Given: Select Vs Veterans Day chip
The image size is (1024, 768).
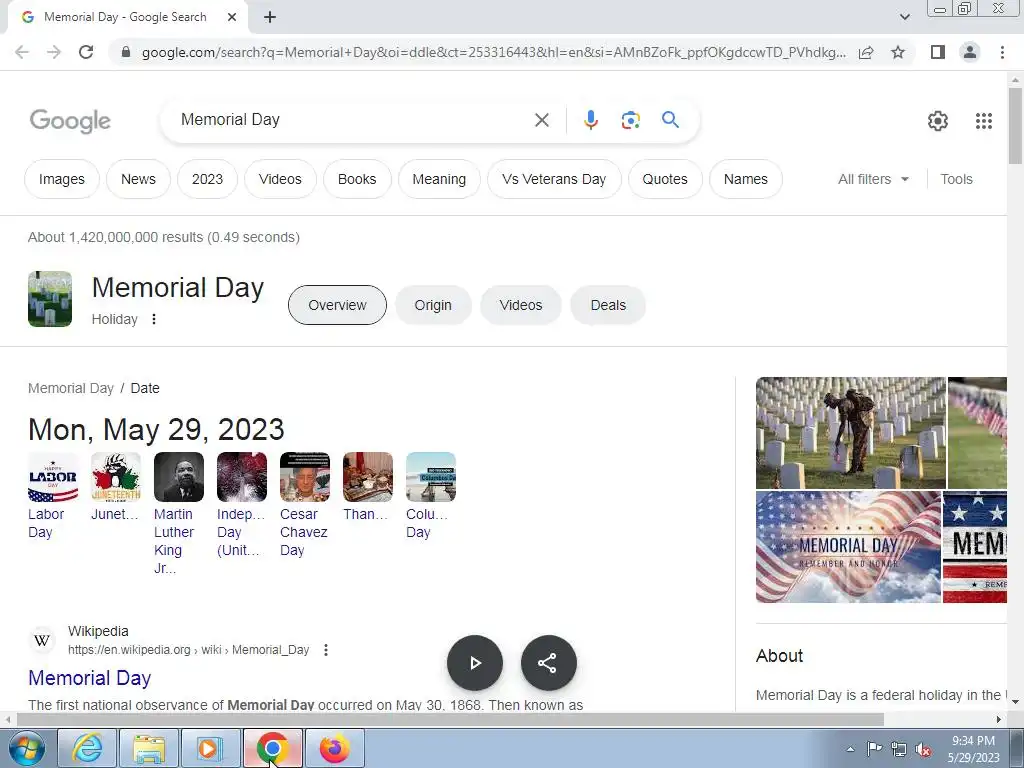Looking at the screenshot, I should click(x=554, y=179).
